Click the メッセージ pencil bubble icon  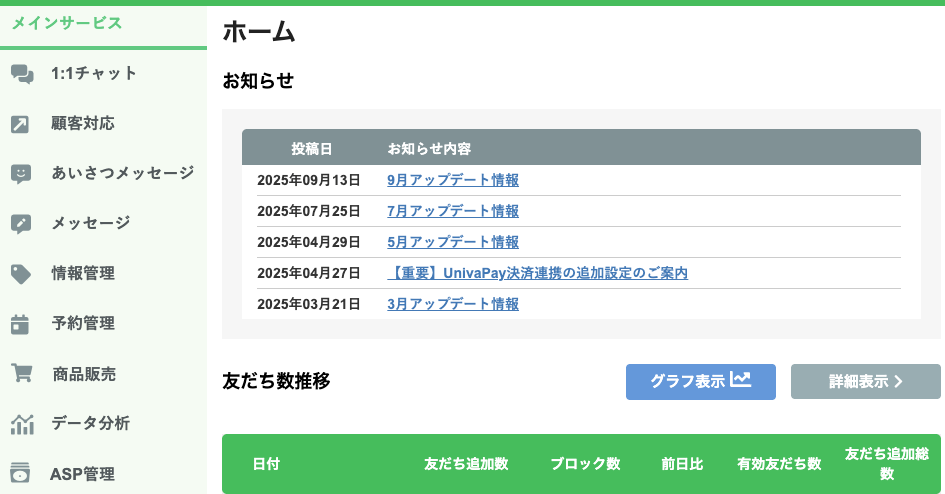(21, 224)
